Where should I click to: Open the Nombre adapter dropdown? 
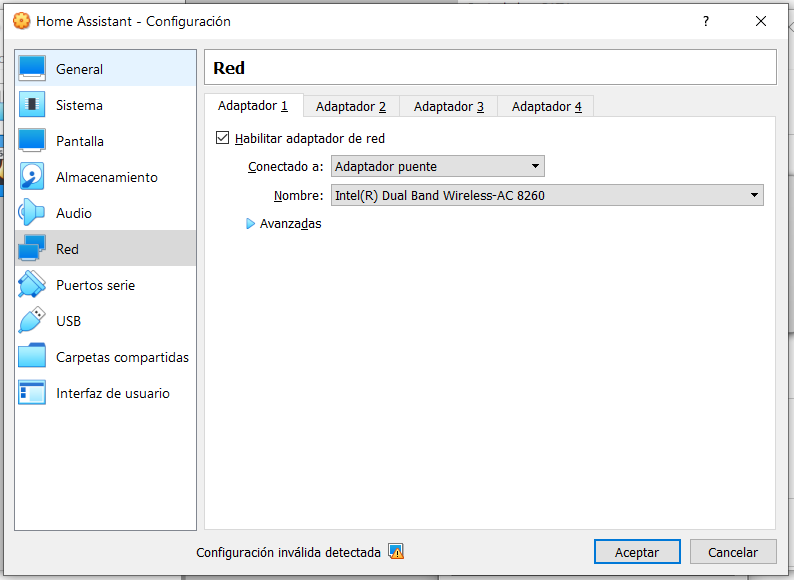547,195
